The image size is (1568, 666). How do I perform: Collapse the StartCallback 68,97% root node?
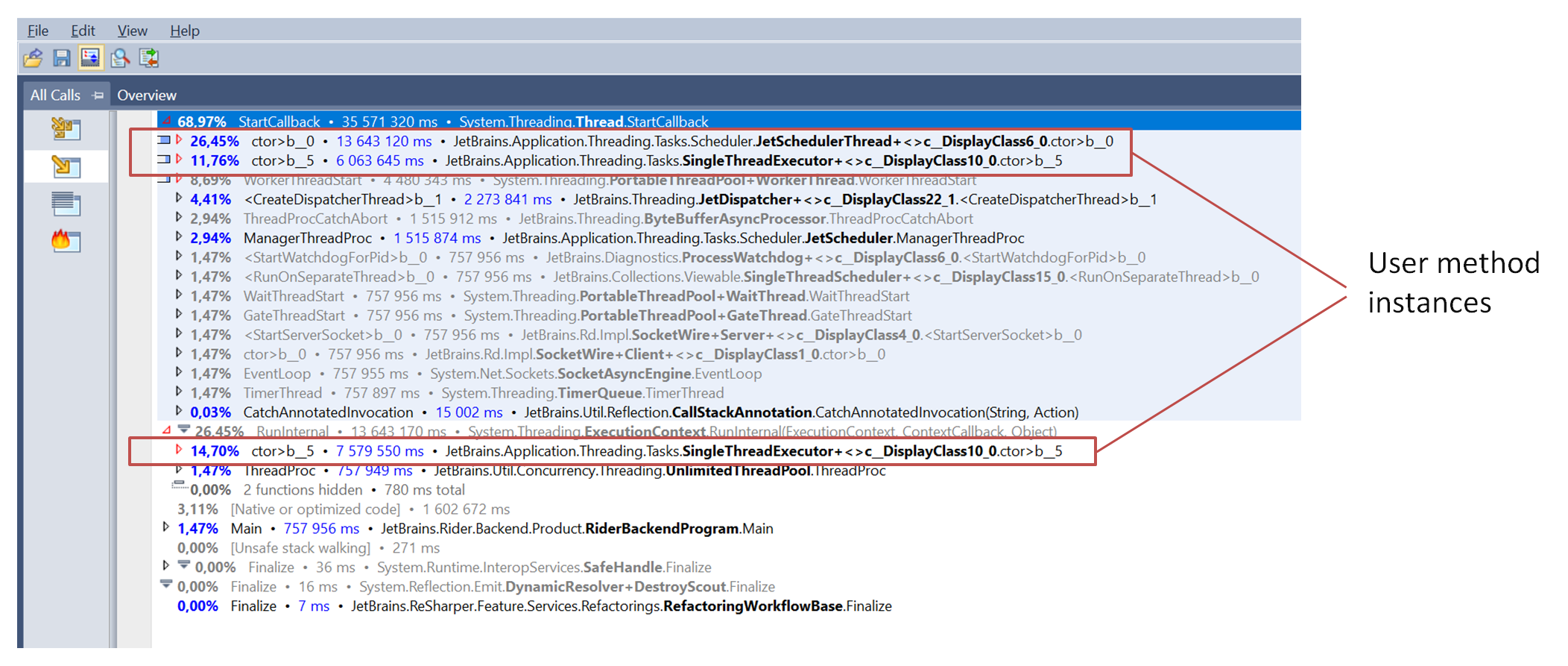coord(167,121)
